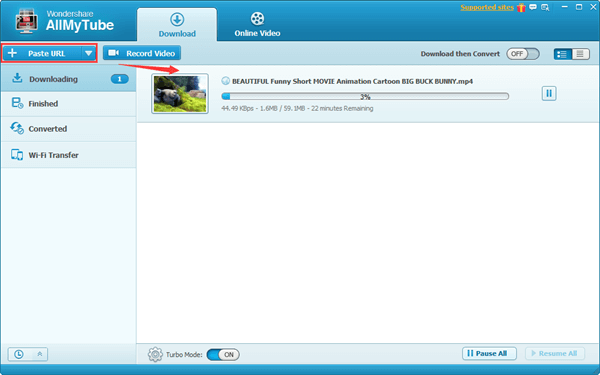The height and width of the screenshot is (375, 600).
Task: Collapse sidebar with the double chevron
Action: (40, 354)
